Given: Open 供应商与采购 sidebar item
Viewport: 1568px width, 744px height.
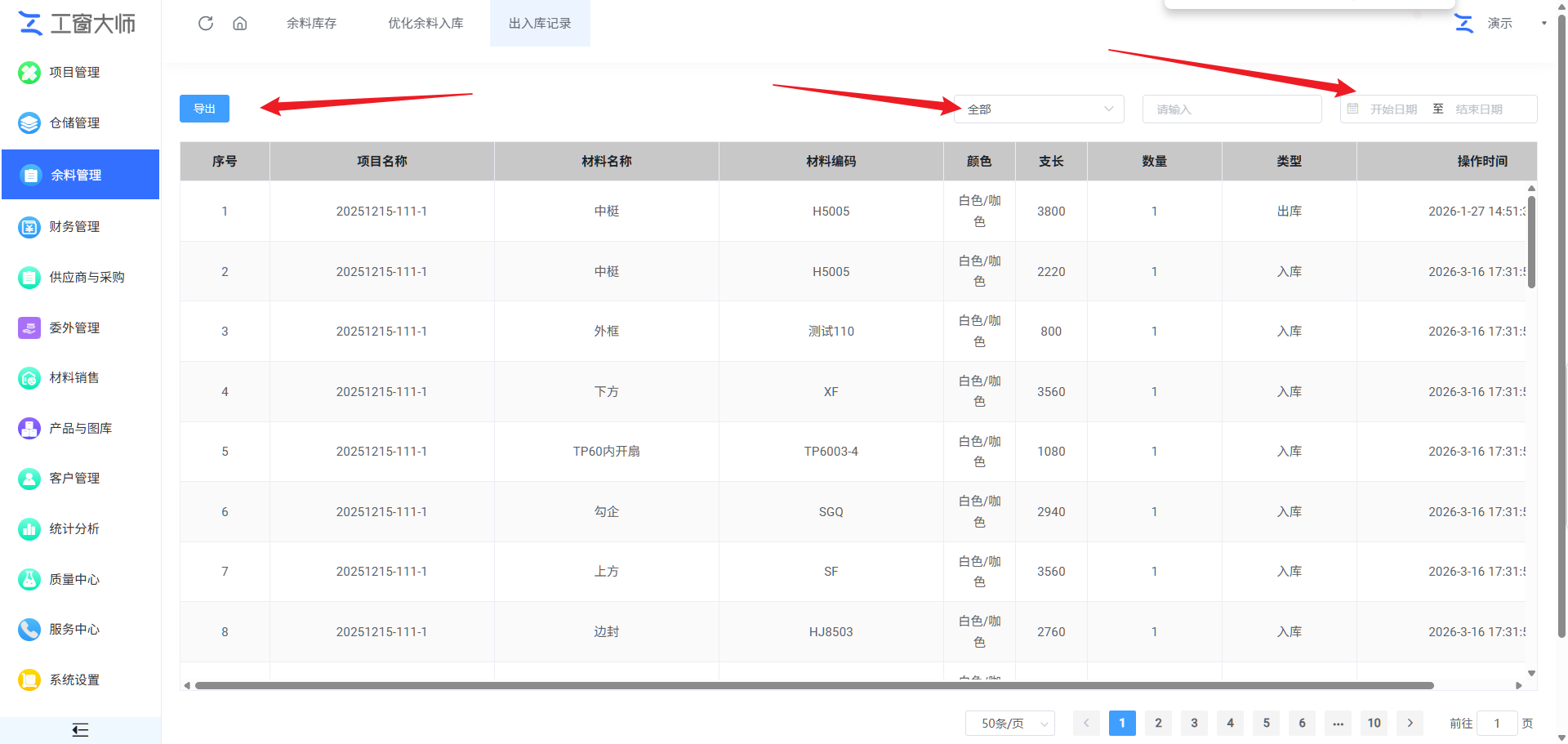Looking at the screenshot, I should click(x=80, y=277).
